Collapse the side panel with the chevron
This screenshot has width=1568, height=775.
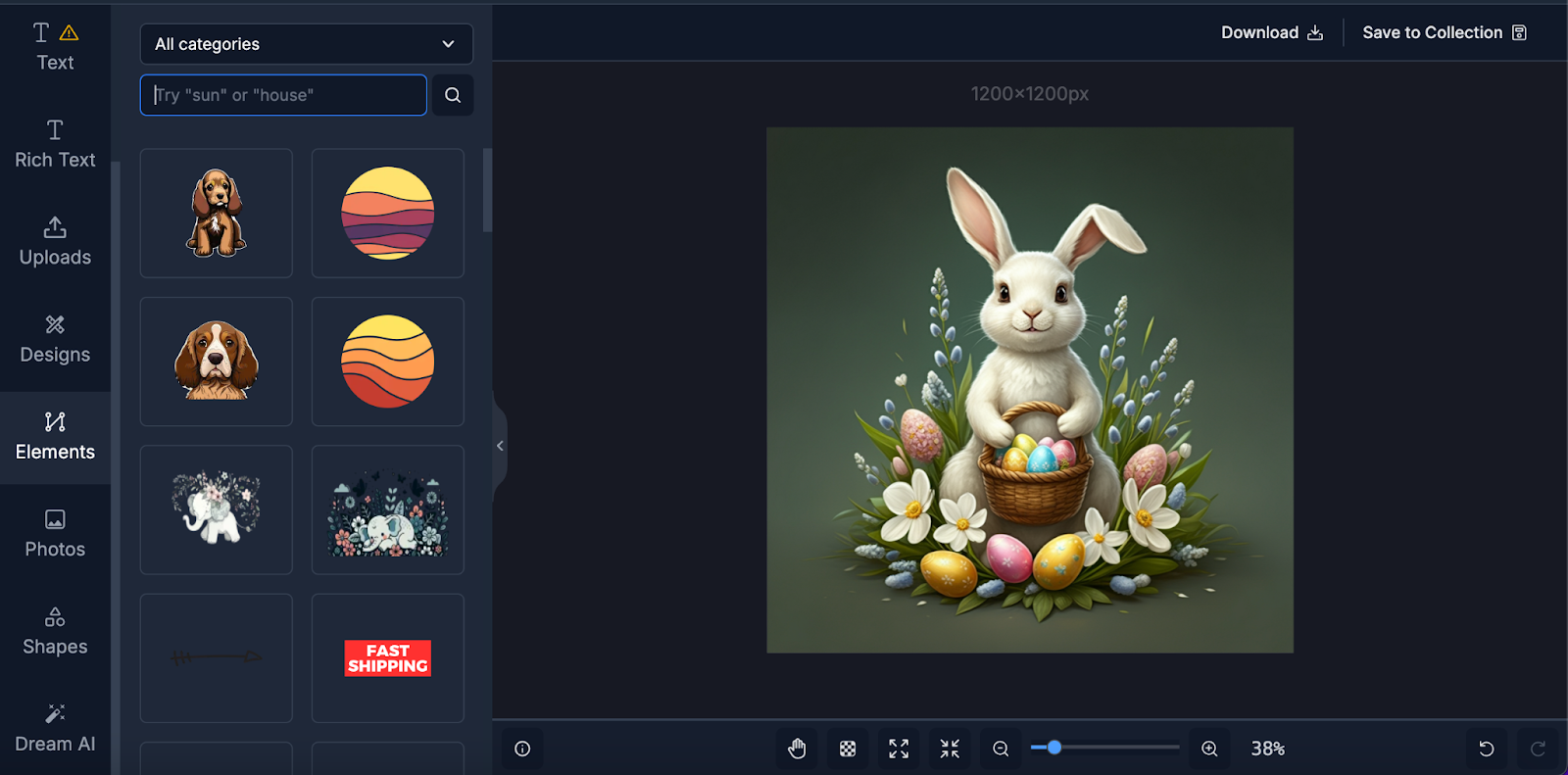pyautogui.click(x=500, y=446)
